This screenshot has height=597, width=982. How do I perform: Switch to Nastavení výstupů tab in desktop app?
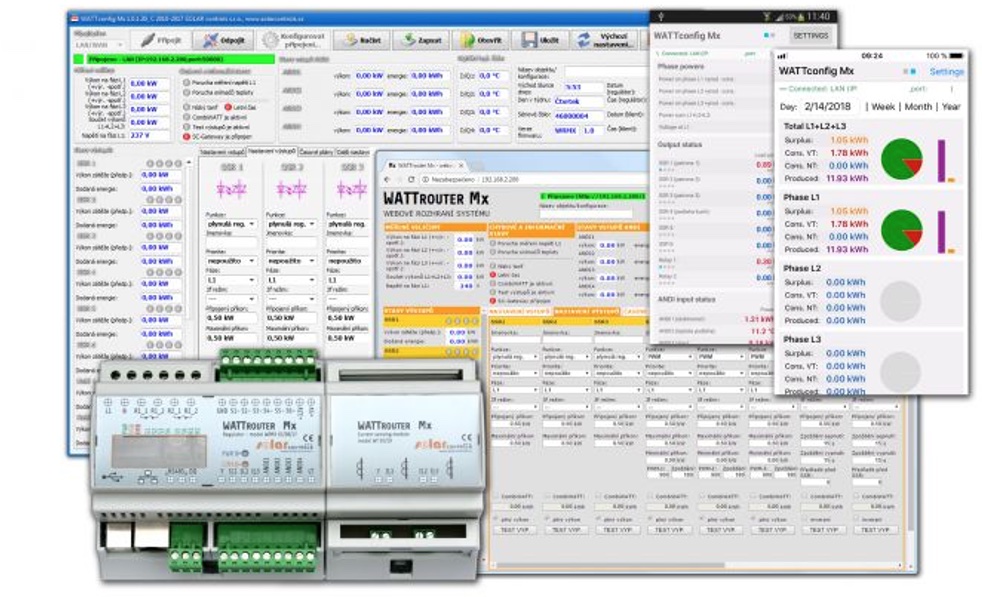(272, 152)
